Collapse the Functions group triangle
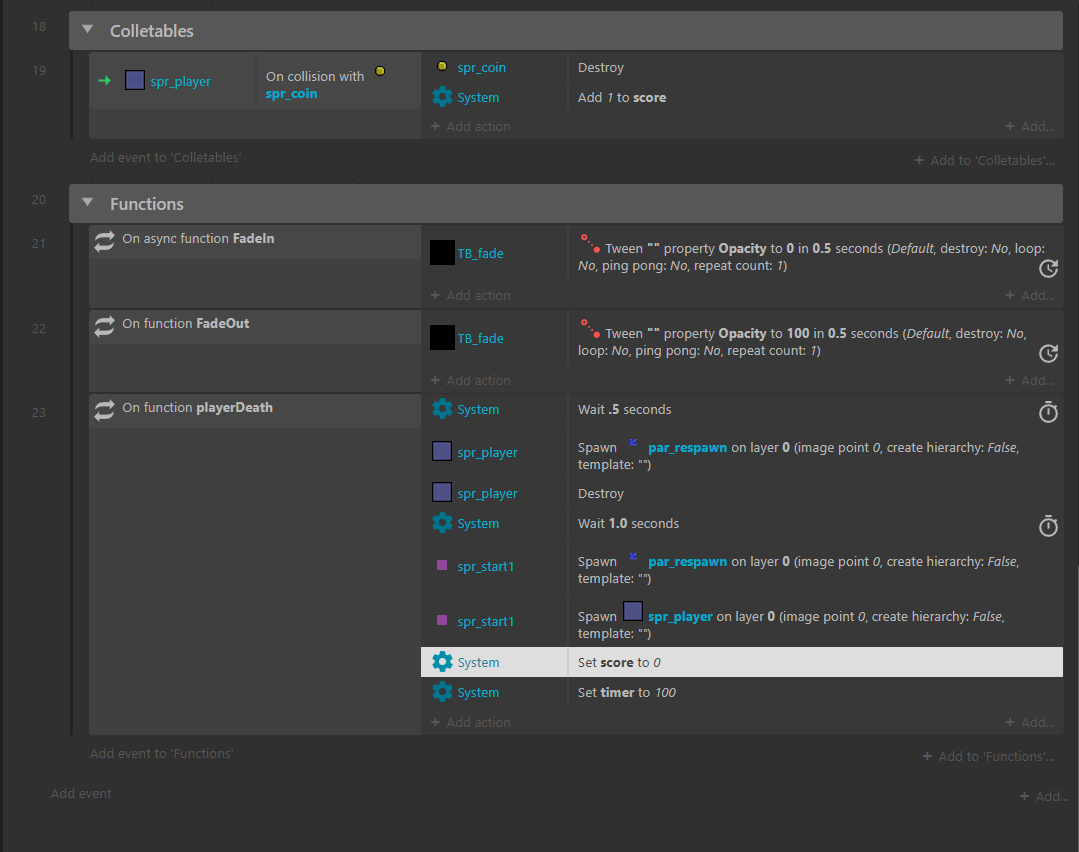This screenshot has width=1079, height=852. [x=87, y=202]
